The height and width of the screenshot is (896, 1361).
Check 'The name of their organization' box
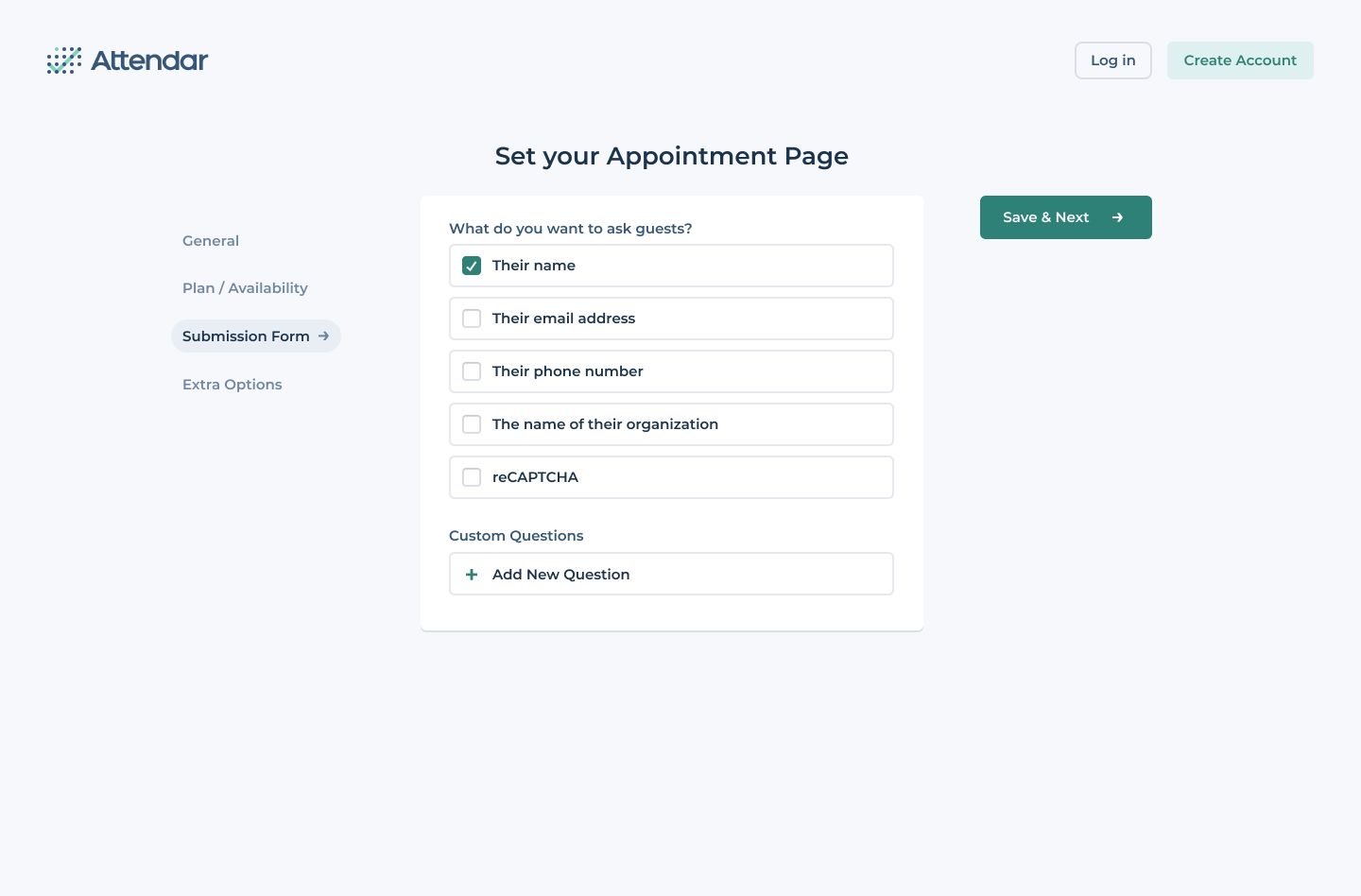click(472, 424)
